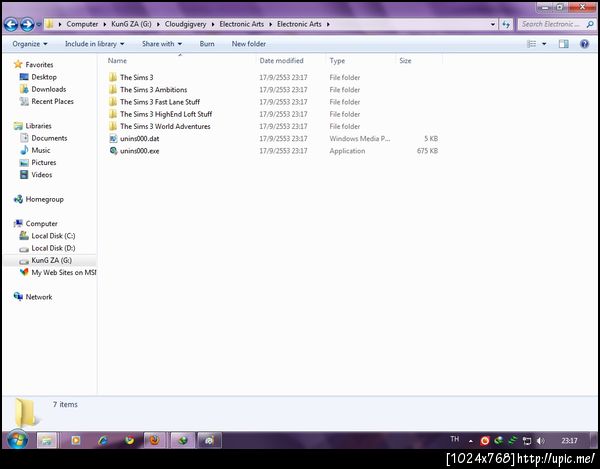Select unins000.dat file icon
600x469 pixels.
[113, 138]
